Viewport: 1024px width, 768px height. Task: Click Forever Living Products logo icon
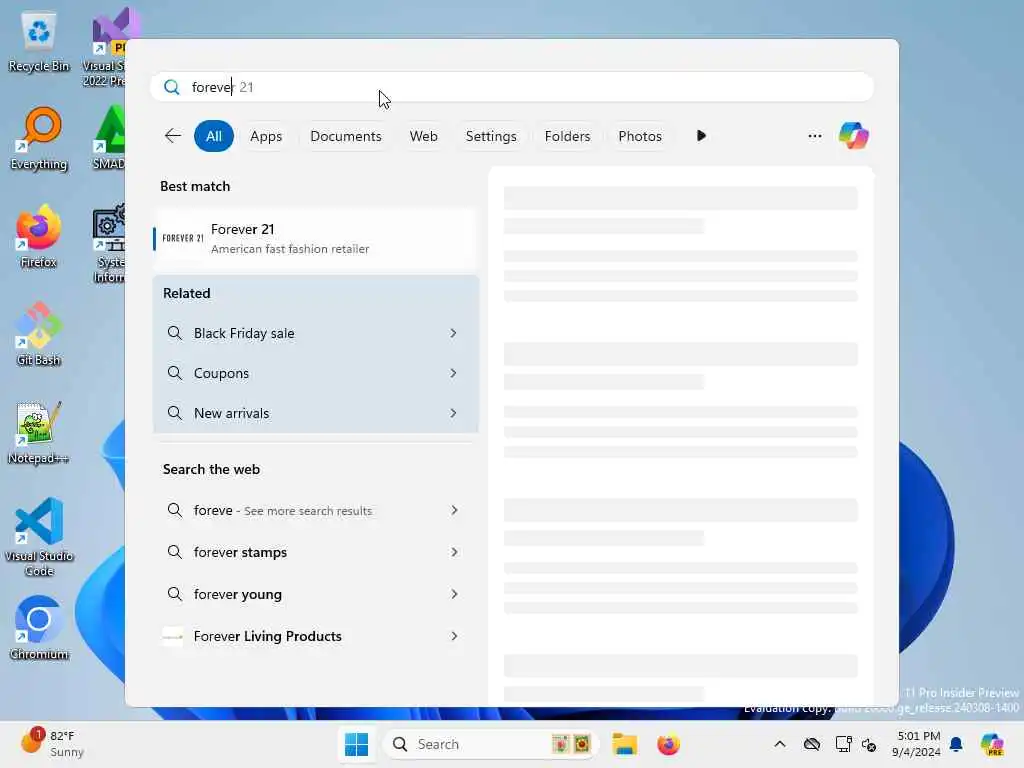click(173, 636)
